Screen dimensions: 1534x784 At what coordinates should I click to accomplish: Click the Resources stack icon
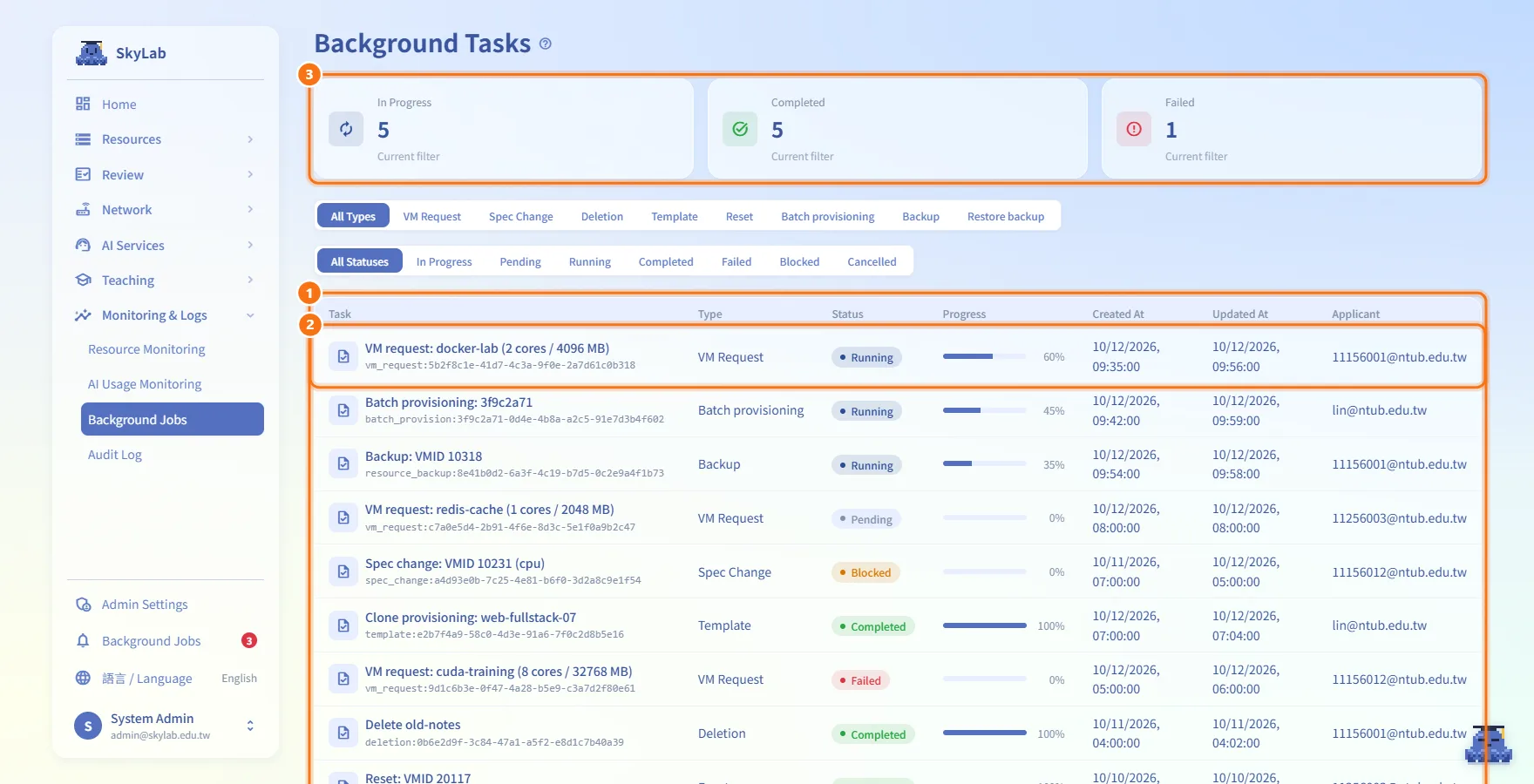(x=83, y=139)
